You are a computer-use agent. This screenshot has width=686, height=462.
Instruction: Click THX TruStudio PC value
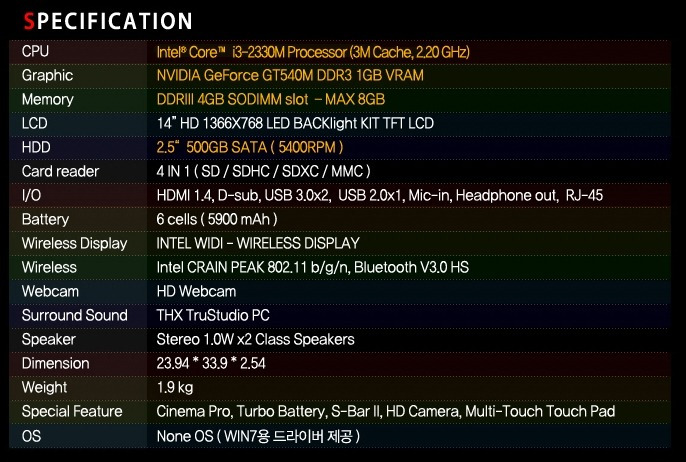click(x=213, y=315)
